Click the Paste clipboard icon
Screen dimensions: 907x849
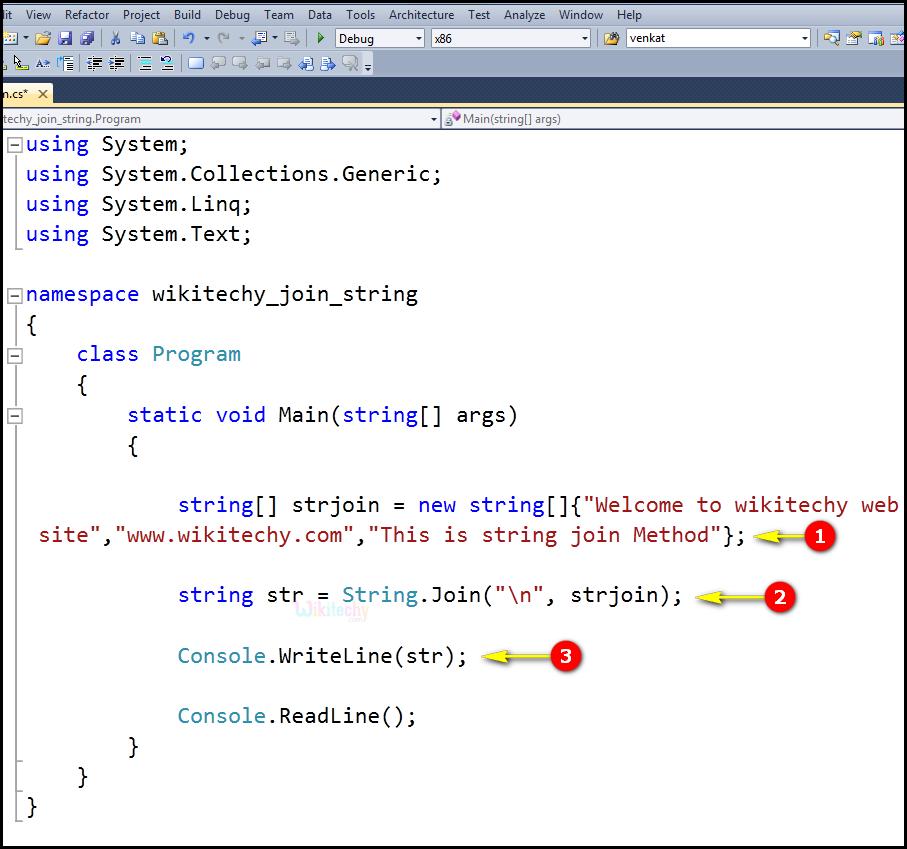(x=160, y=37)
